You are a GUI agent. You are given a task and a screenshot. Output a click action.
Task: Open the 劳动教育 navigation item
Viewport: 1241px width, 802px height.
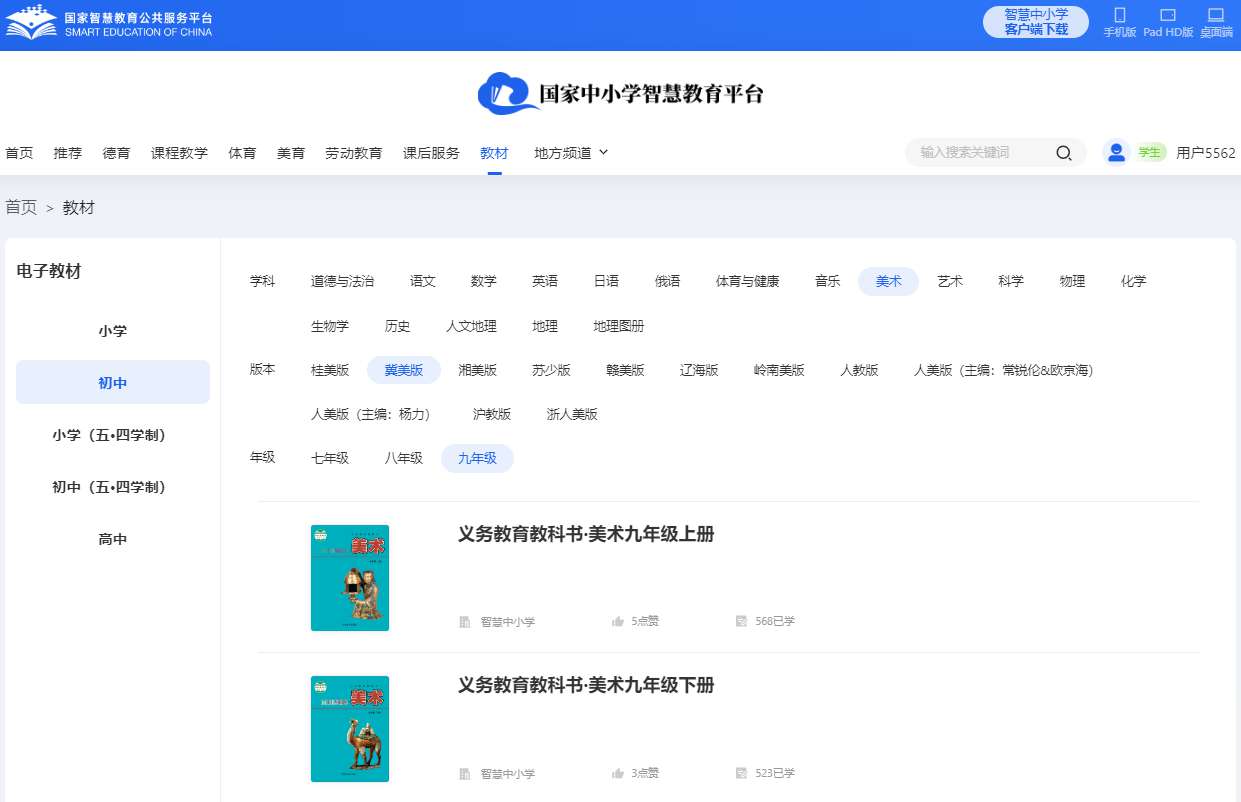pyautogui.click(x=353, y=153)
